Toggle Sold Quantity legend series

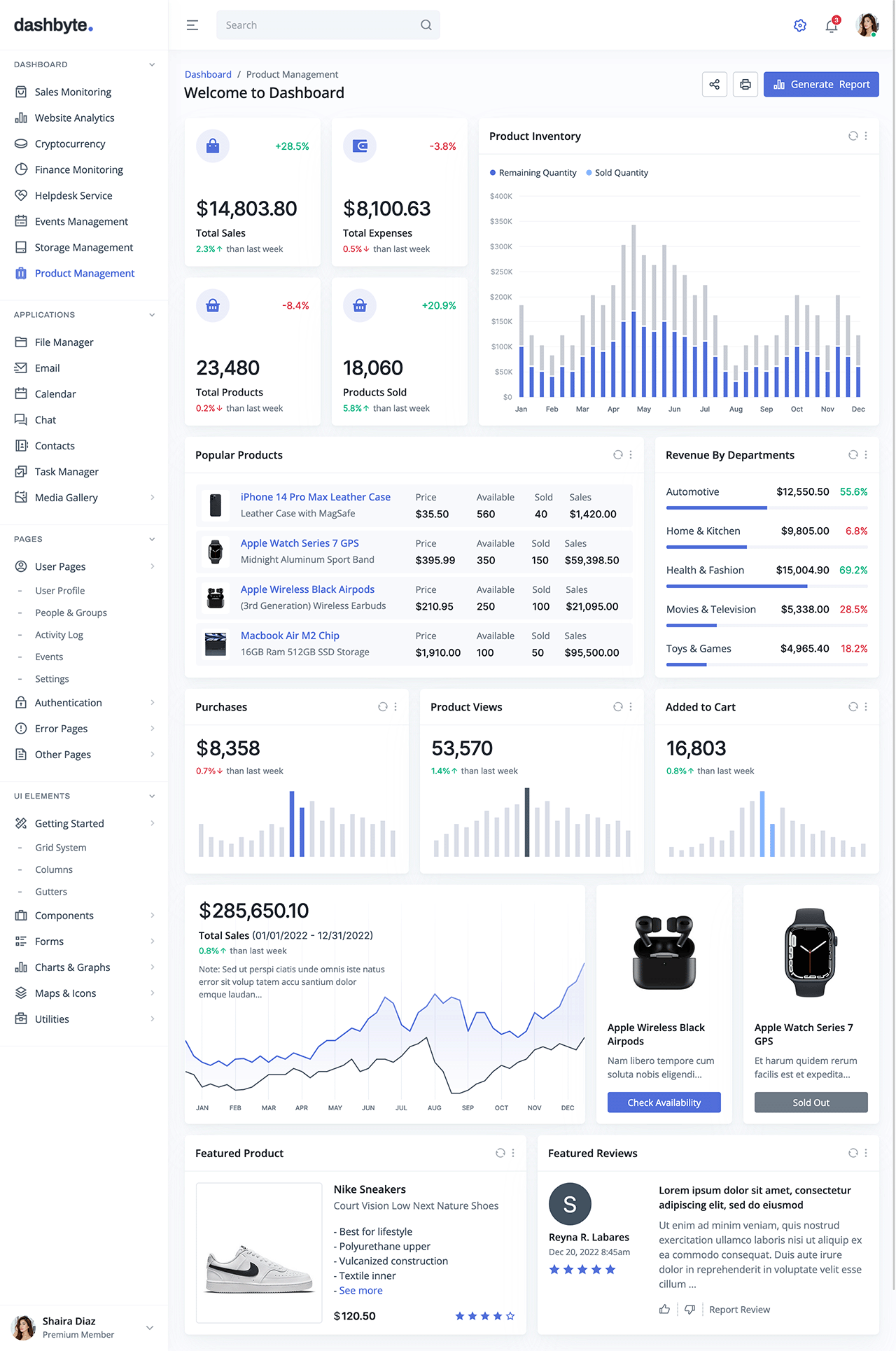tap(617, 173)
